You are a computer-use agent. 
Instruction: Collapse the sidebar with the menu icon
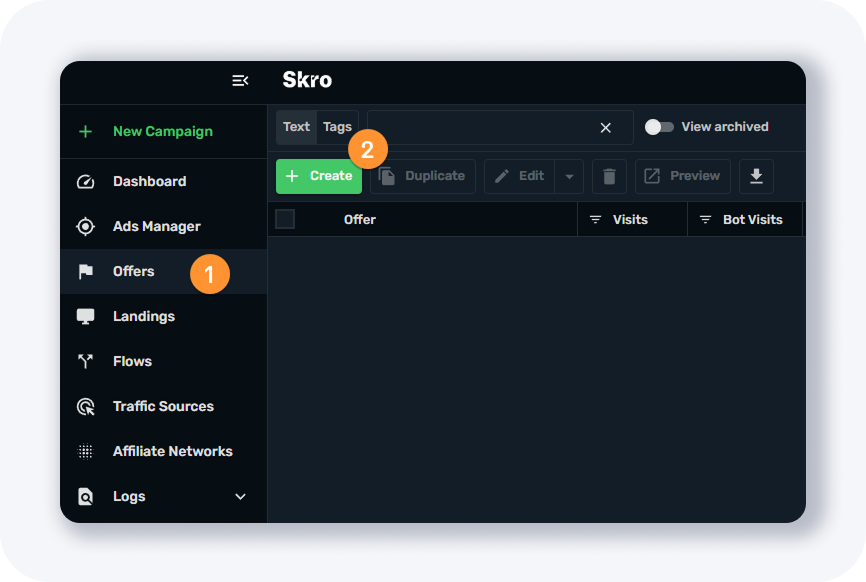(240, 80)
